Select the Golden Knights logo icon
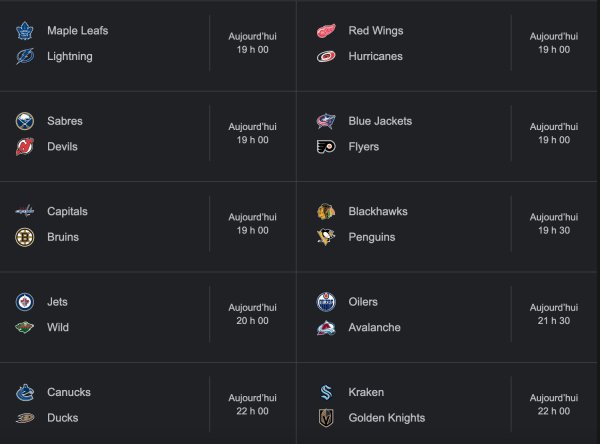 [x=326, y=418]
